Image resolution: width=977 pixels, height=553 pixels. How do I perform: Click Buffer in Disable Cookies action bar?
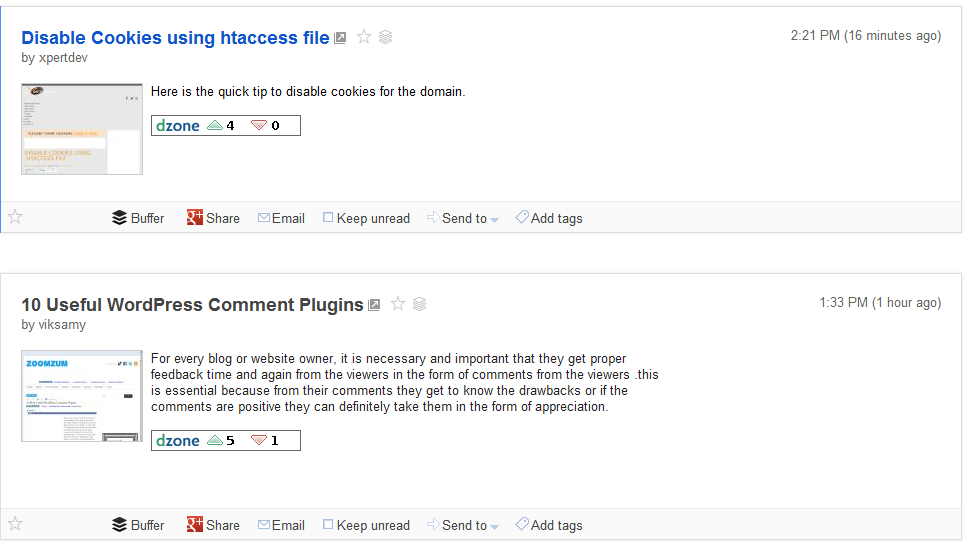[x=138, y=218]
